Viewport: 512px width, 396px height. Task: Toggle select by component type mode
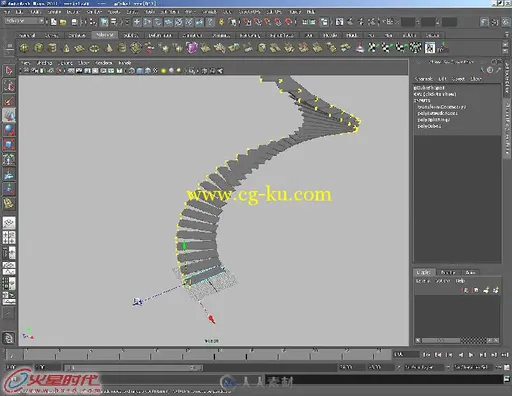(114, 22)
